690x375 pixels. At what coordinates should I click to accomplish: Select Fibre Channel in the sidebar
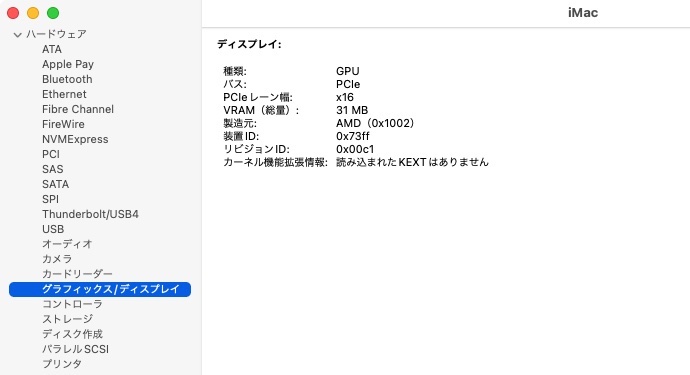(x=78, y=109)
